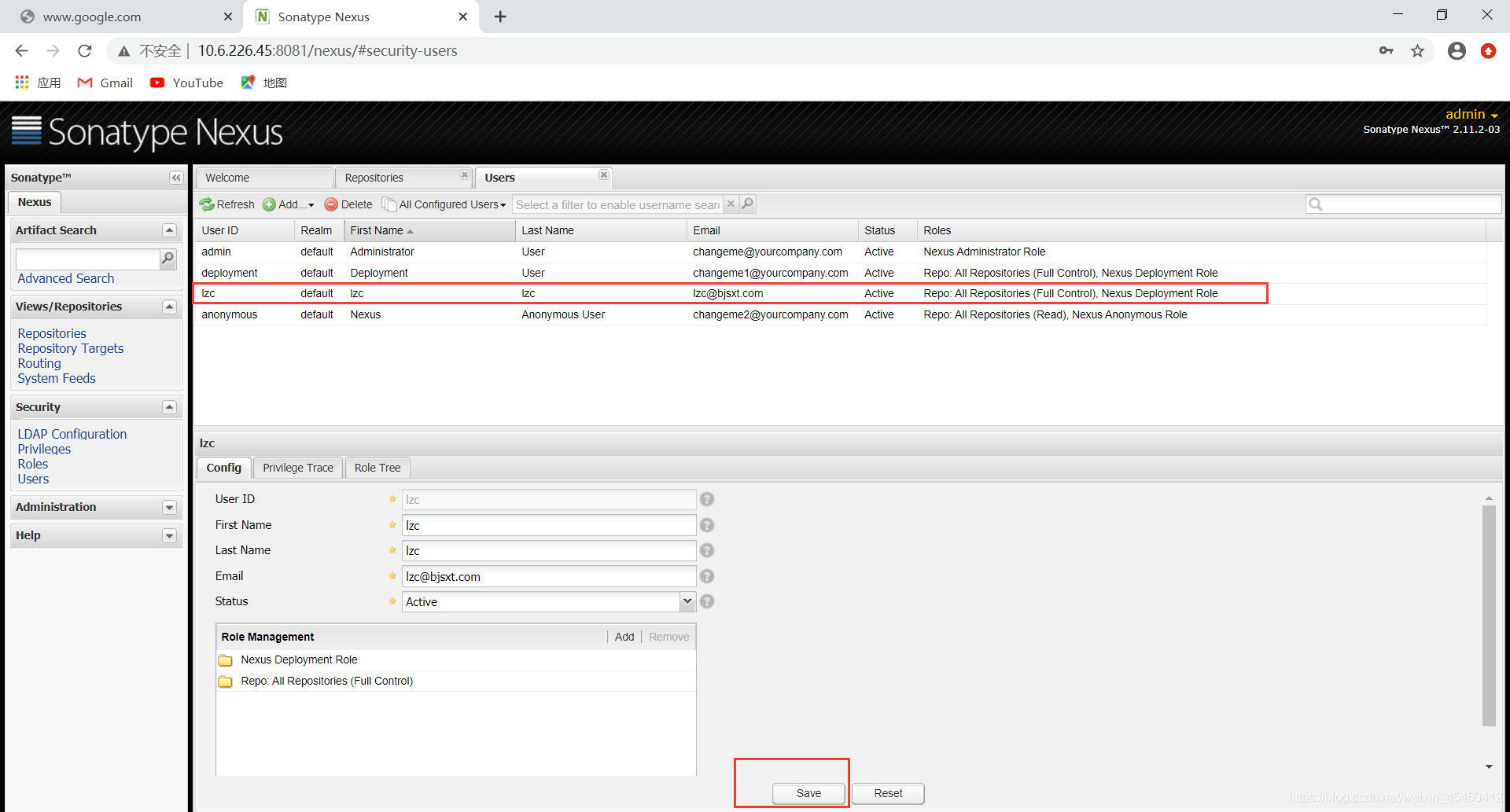Image resolution: width=1510 pixels, height=812 pixels.
Task: Focus the Artifact Search text field
Action: click(87, 259)
